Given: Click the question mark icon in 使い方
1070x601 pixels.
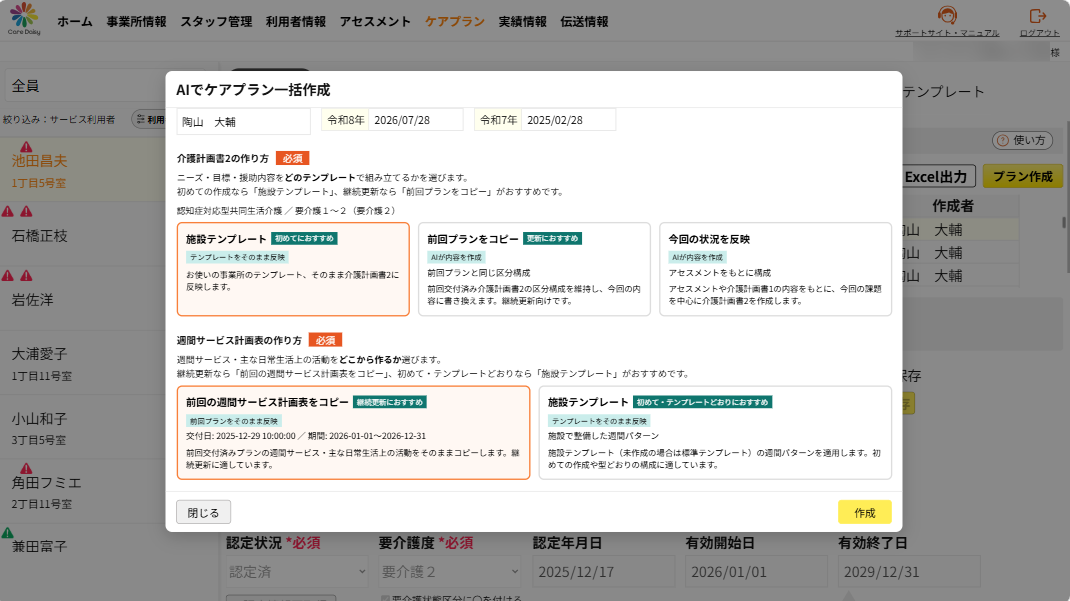Looking at the screenshot, I should click(1002, 141).
